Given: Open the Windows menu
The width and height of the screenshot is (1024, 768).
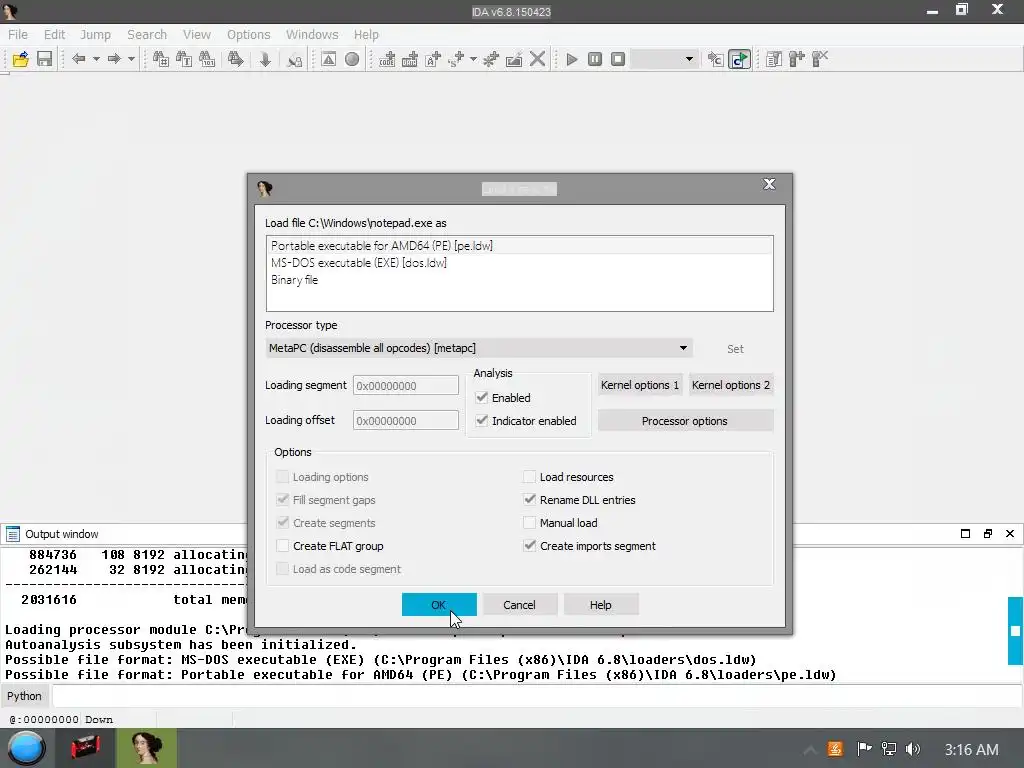Looking at the screenshot, I should (312, 35).
